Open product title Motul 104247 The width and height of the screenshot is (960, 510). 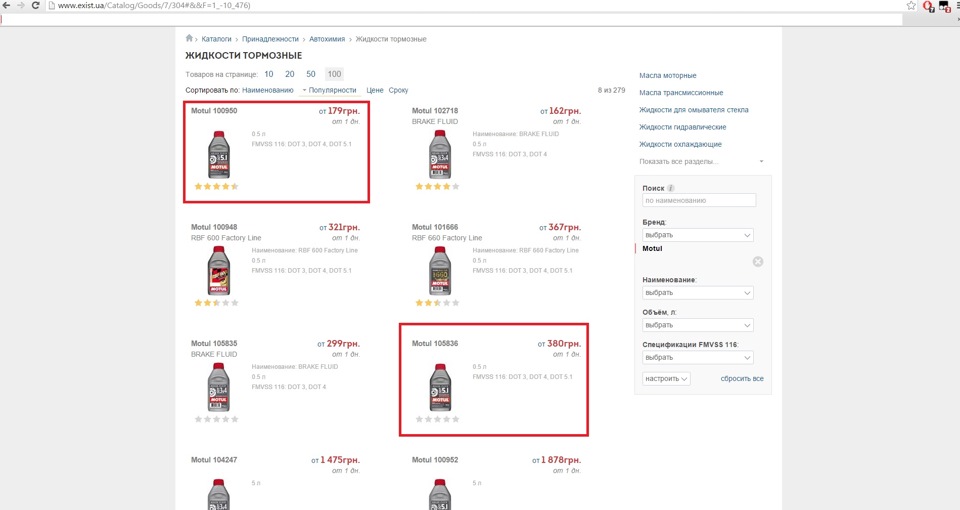coord(214,460)
